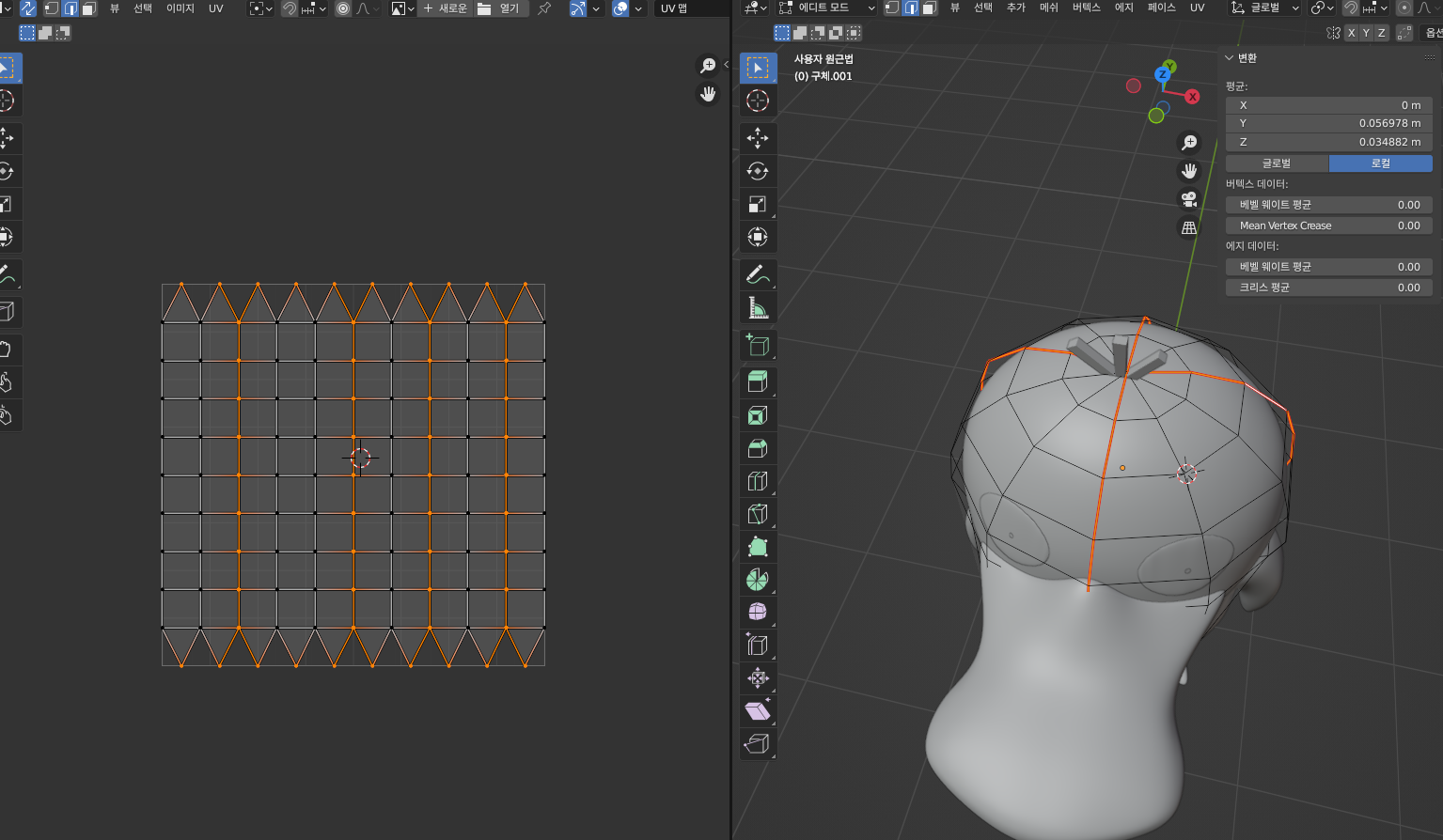This screenshot has width=1443, height=840.
Task: Select the Spin tool
Action: [x=758, y=580]
